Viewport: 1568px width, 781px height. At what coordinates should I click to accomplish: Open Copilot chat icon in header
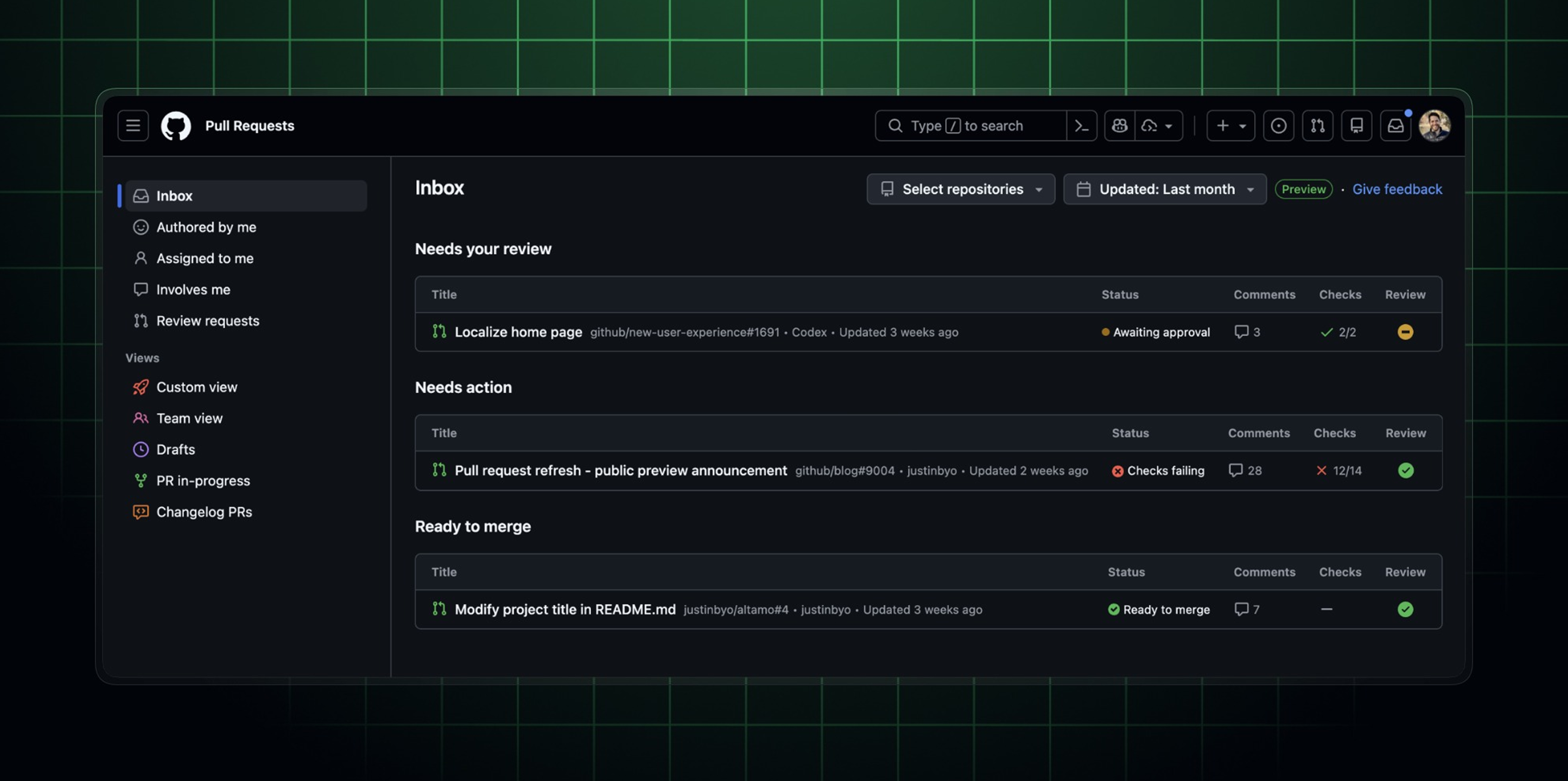(x=1119, y=126)
